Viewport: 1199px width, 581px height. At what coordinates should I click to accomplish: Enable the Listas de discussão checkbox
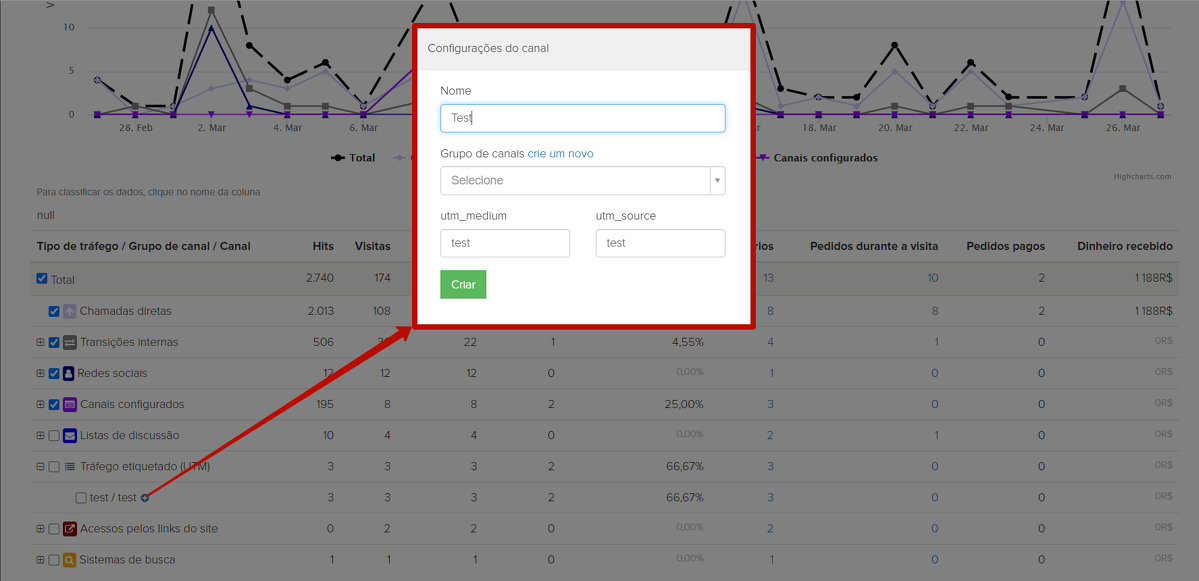(54, 436)
